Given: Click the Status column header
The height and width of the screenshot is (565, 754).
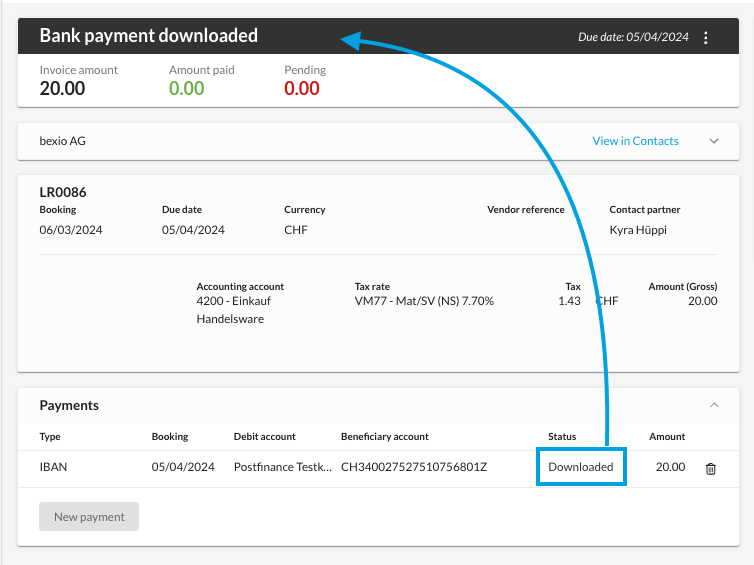Looking at the screenshot, I should [x=562, y=437].
